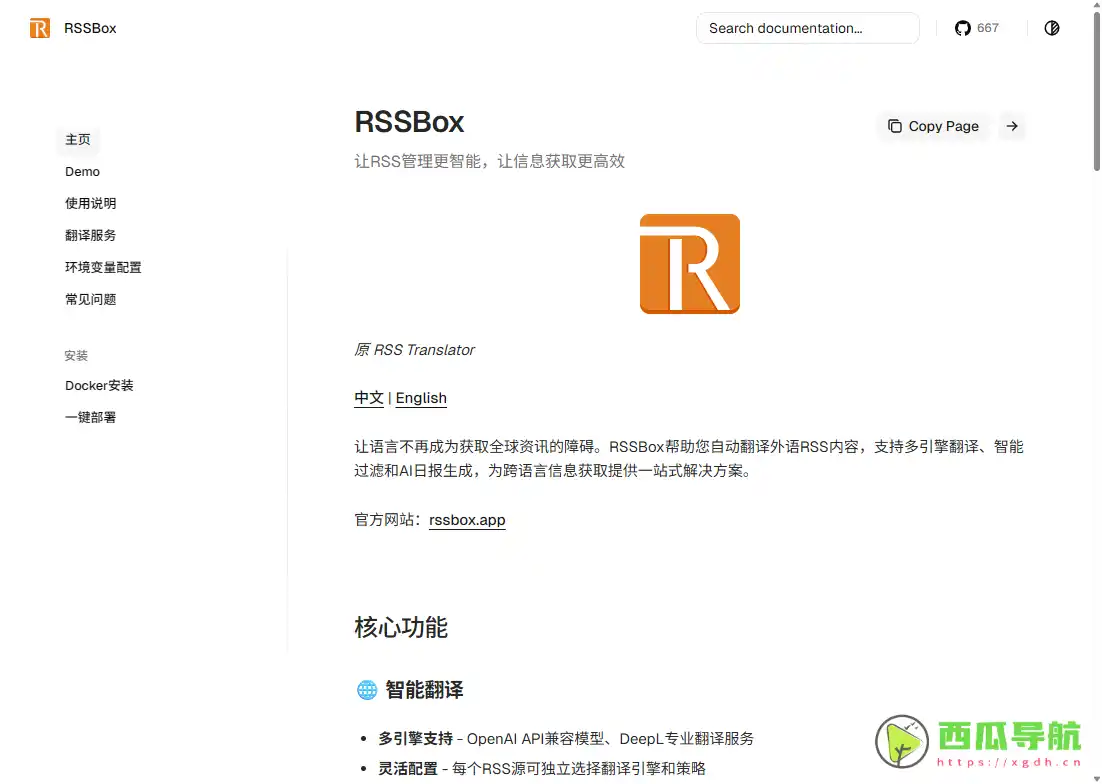
Task: Open the 翻译服务 sidebar page
Action: [91, 235]
